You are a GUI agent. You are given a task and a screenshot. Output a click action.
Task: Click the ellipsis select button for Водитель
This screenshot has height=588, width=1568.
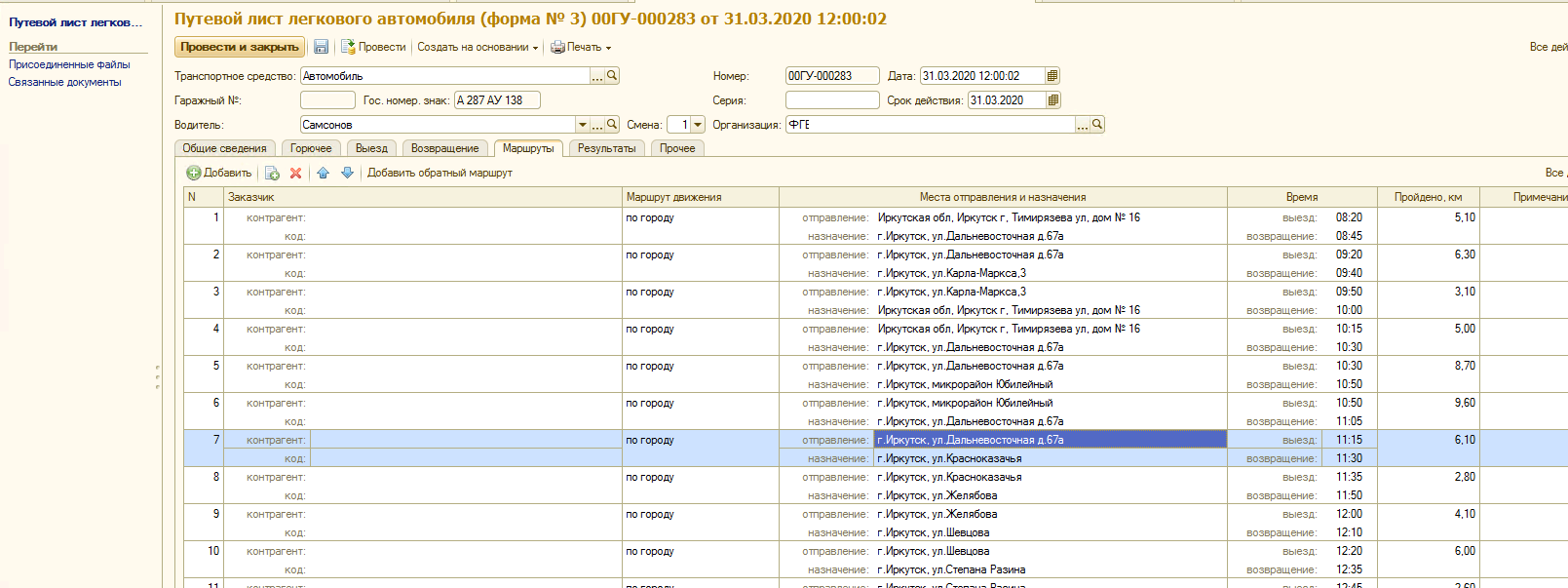(597, 125)
